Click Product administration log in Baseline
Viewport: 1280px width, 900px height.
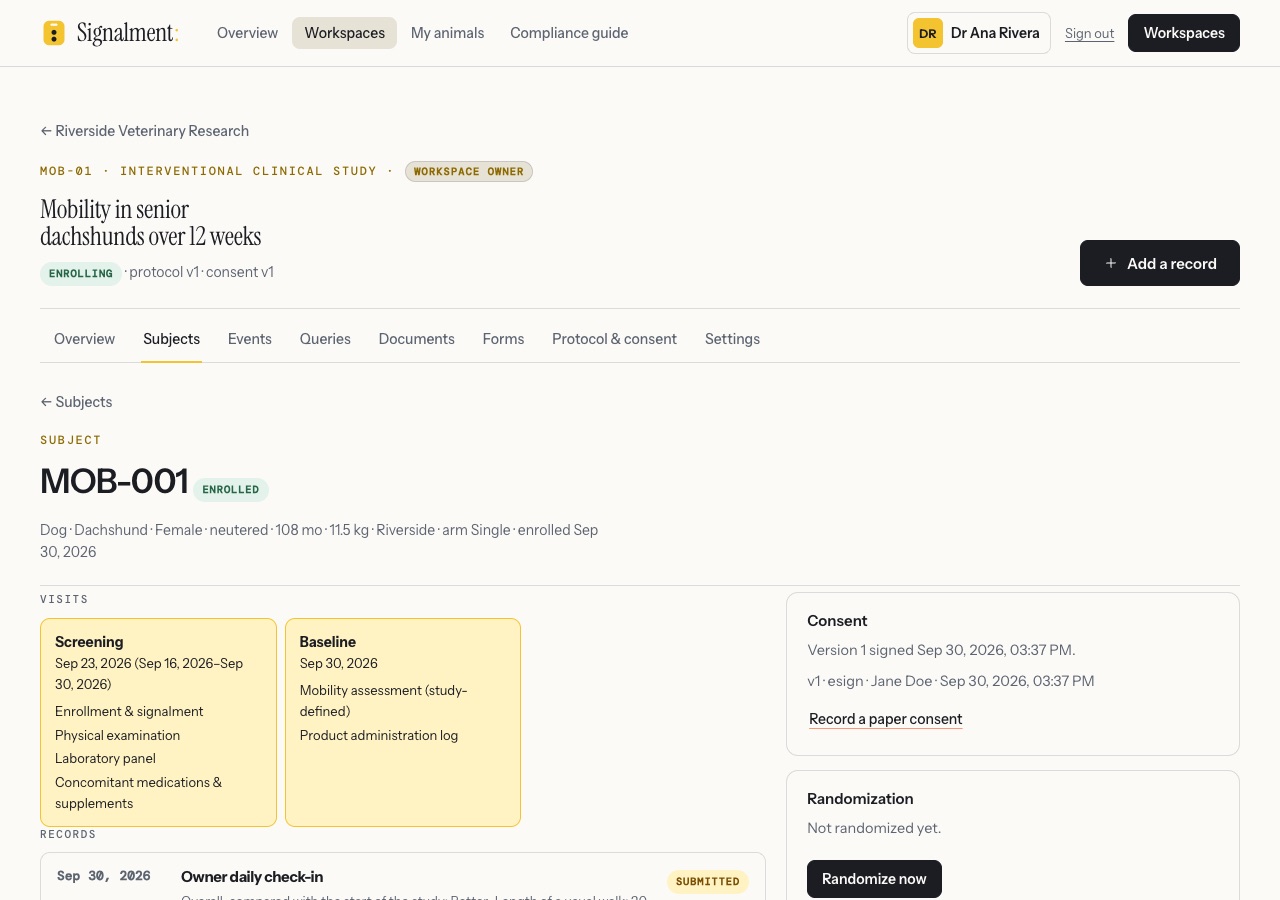coord(379,735)
